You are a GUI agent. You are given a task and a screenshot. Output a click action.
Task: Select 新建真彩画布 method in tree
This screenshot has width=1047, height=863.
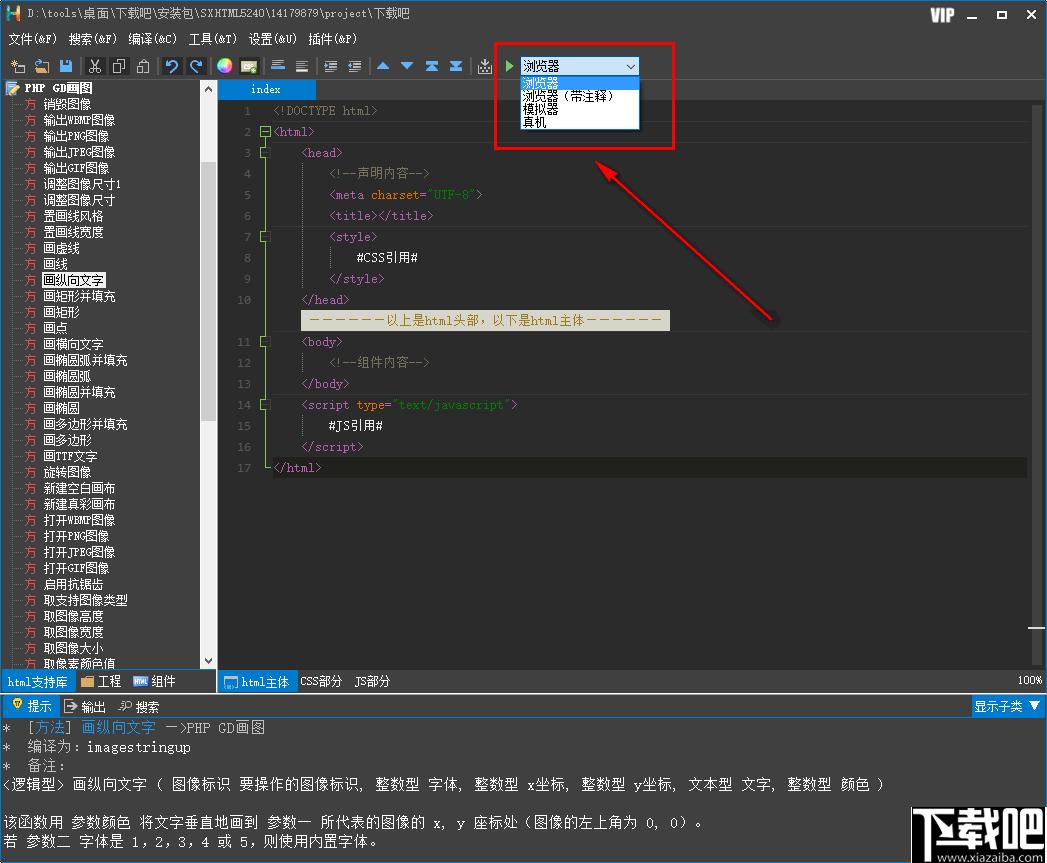79,504
